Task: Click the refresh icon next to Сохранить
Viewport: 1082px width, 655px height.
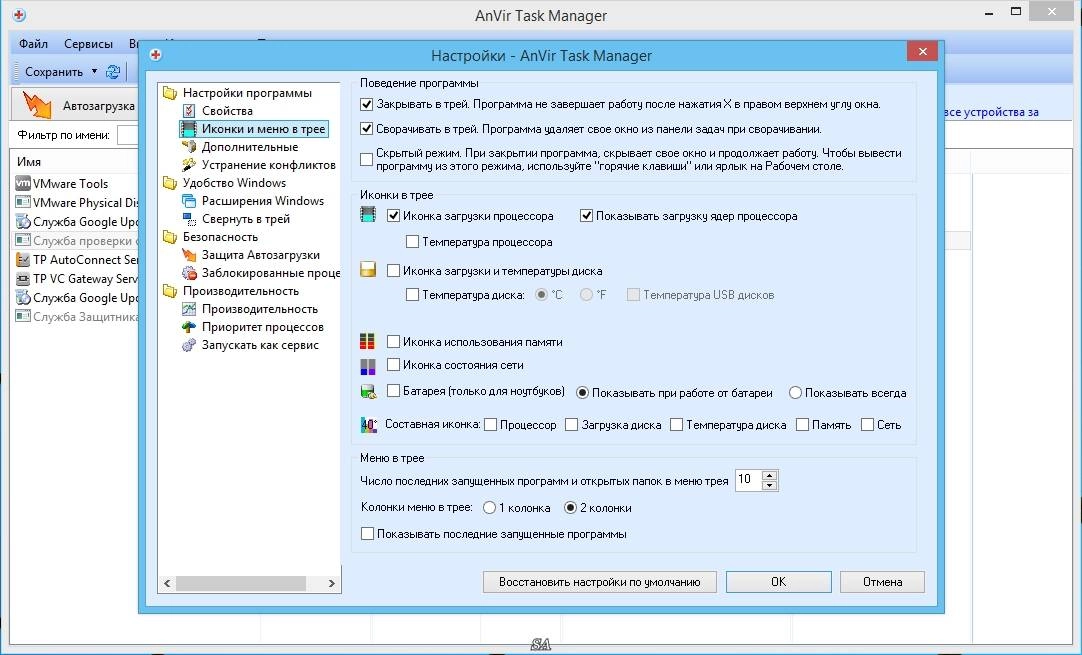Action: coord(112,71)
